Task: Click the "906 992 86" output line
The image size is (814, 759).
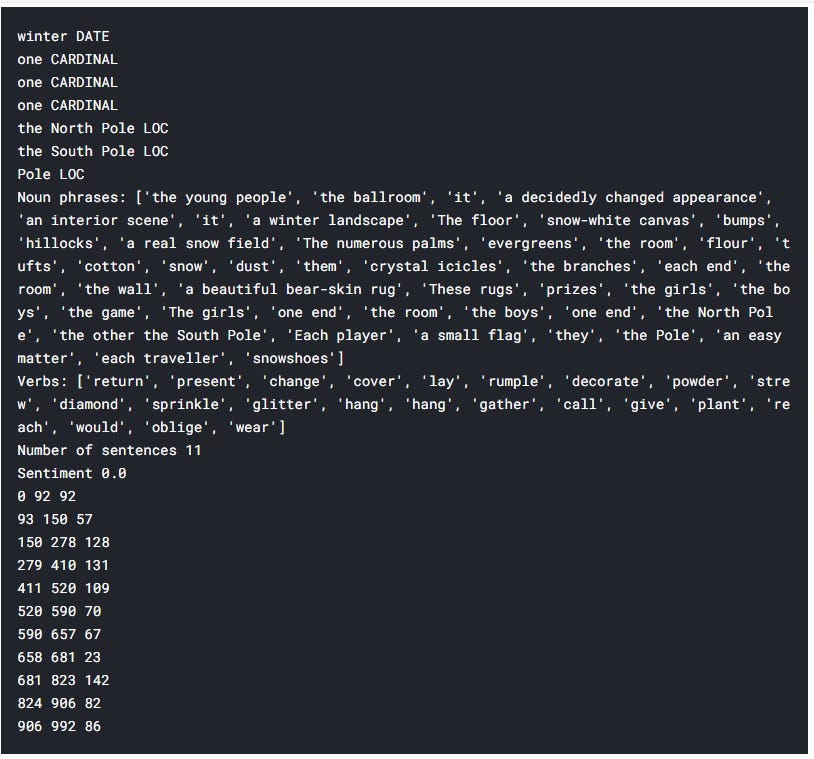Action: pos(59,726)
